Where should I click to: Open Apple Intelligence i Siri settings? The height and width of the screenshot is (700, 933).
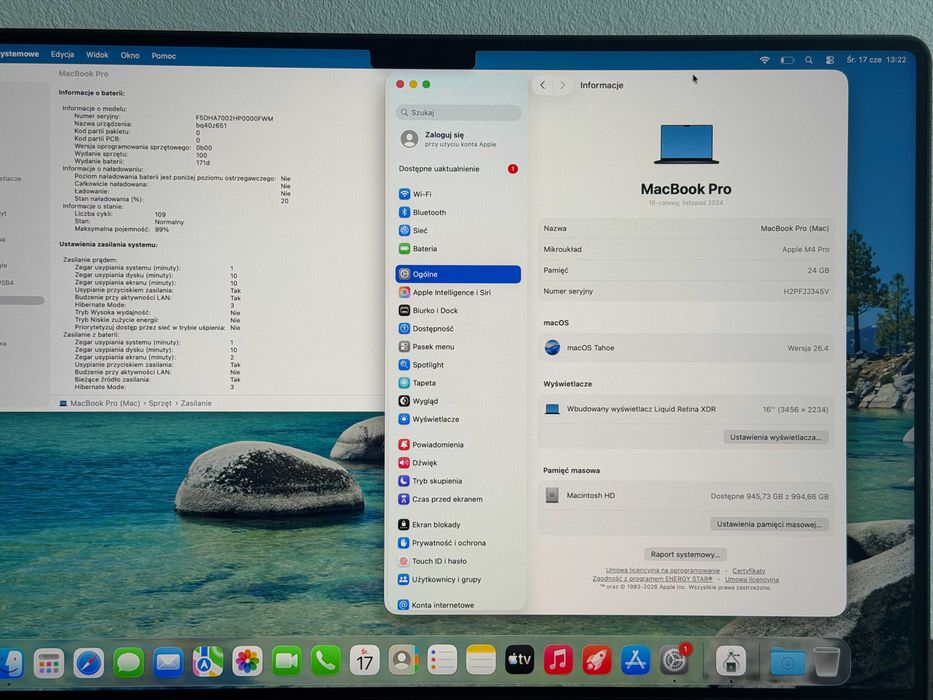(458, 292)
